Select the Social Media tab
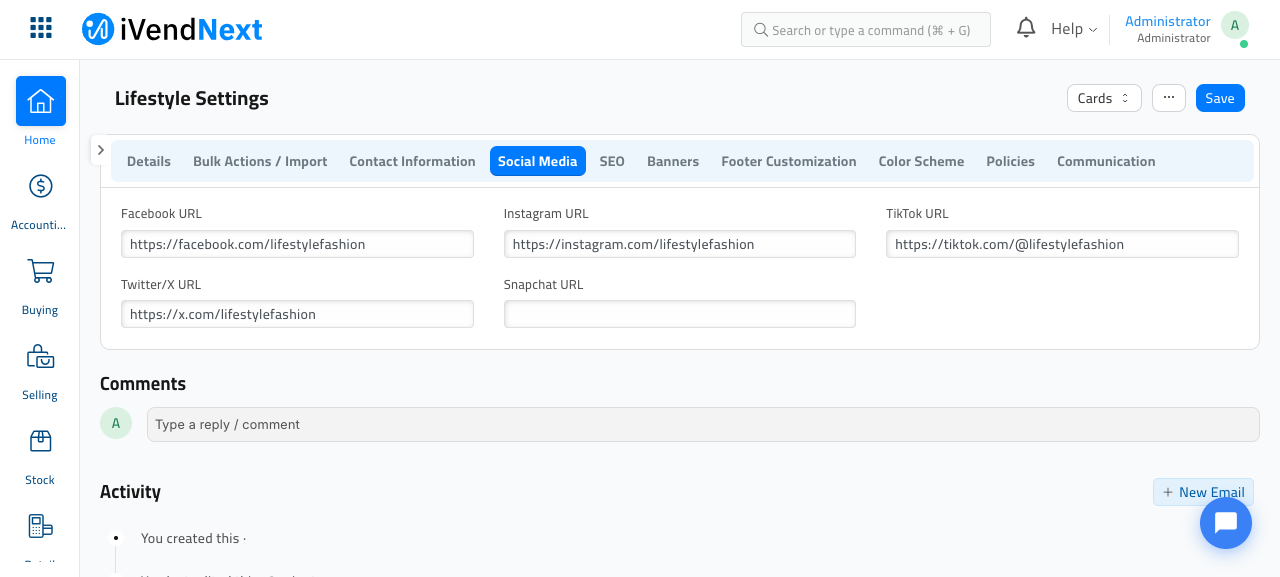 (x=538, y=161)
